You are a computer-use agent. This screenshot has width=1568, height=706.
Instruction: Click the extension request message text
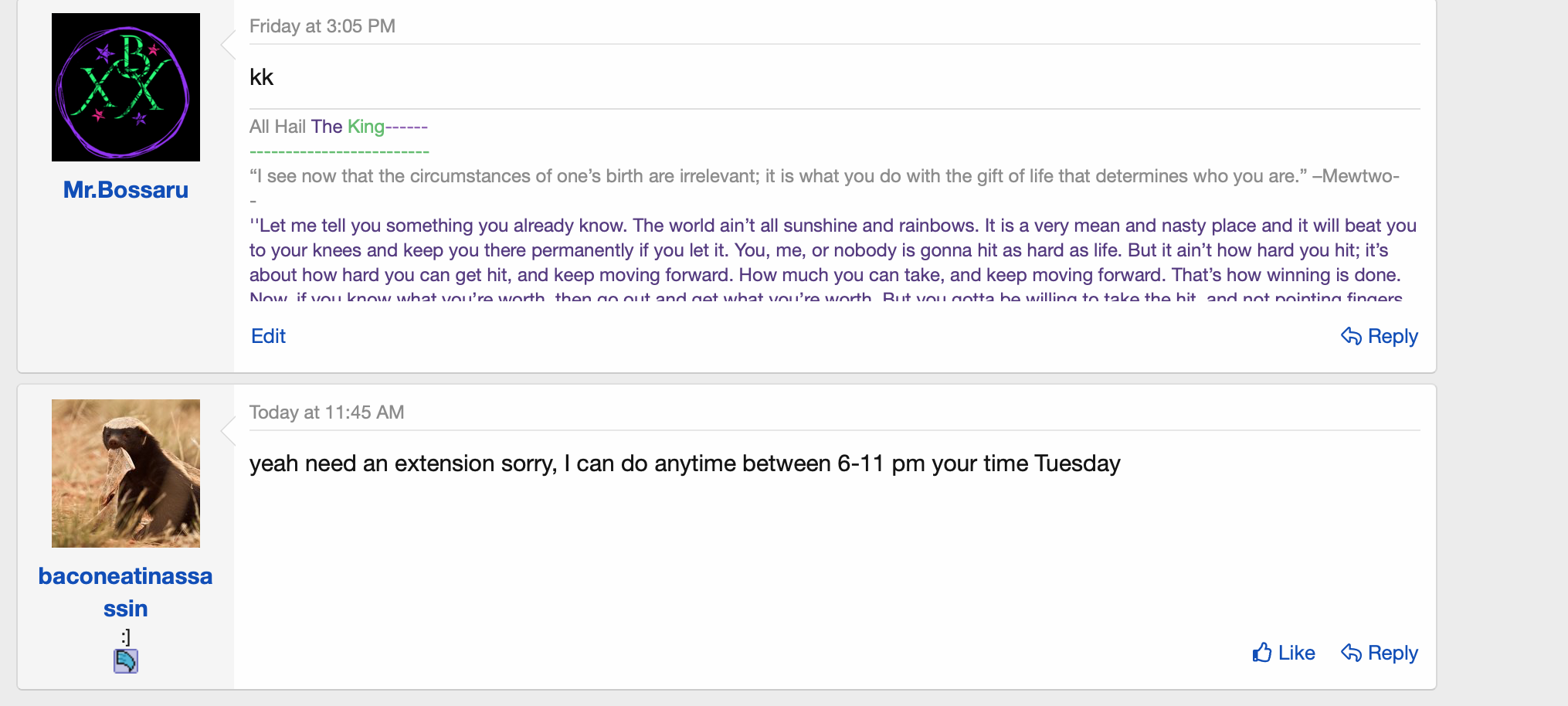(684, 463)
